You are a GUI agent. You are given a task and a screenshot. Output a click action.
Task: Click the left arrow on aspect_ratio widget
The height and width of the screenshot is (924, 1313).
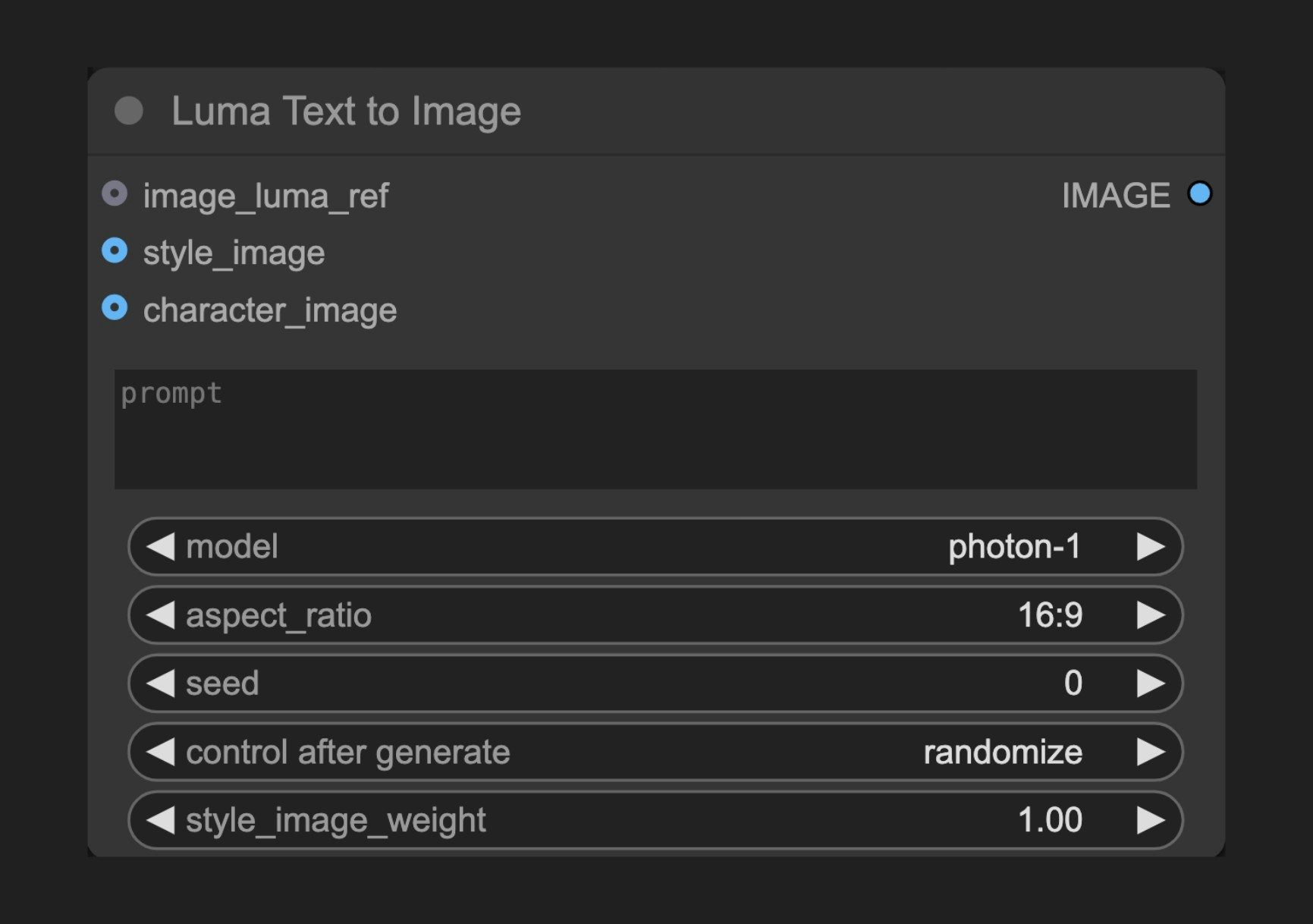pyautogui.click(x=162, y=615)
